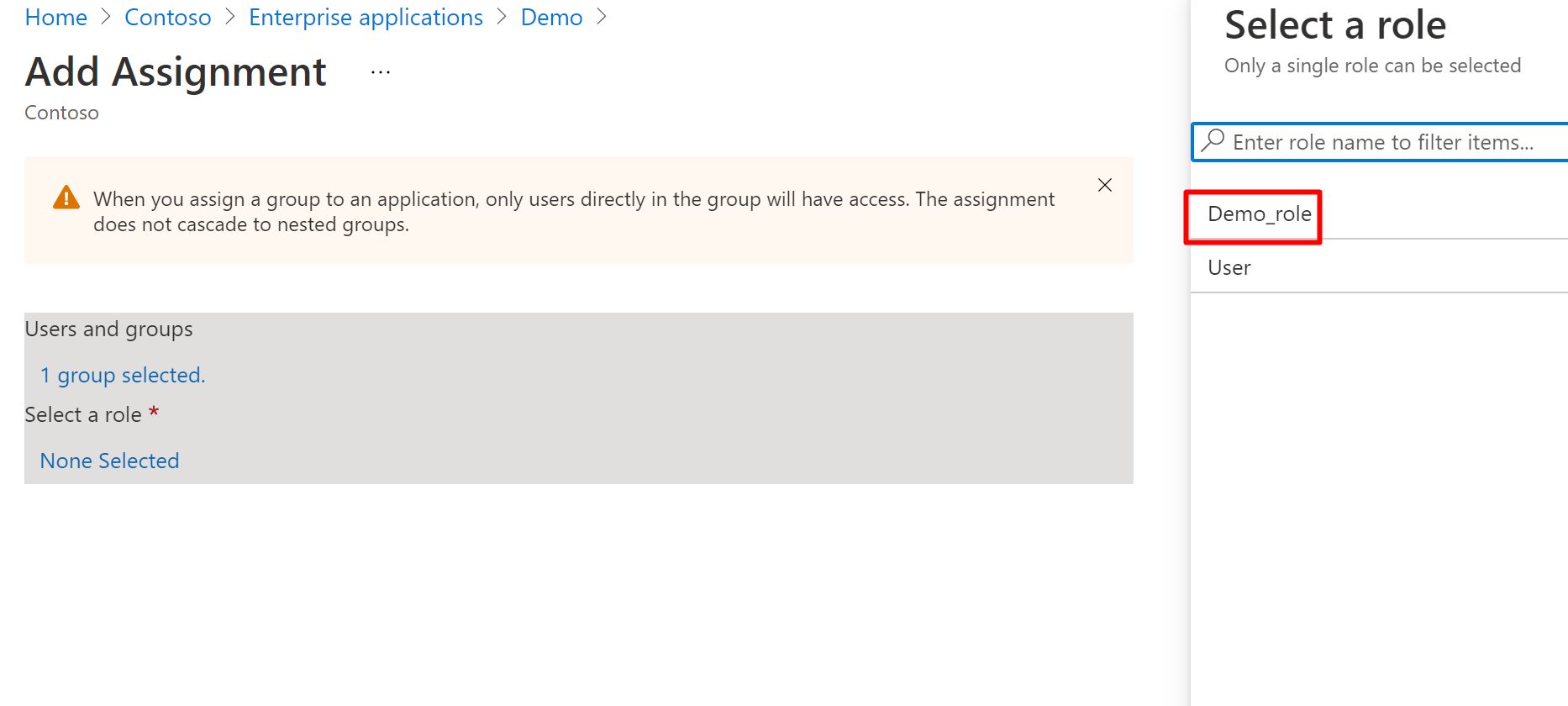Open the Enterprise applications breadcrumb
1568x706 pixels.
coord(366,17)
